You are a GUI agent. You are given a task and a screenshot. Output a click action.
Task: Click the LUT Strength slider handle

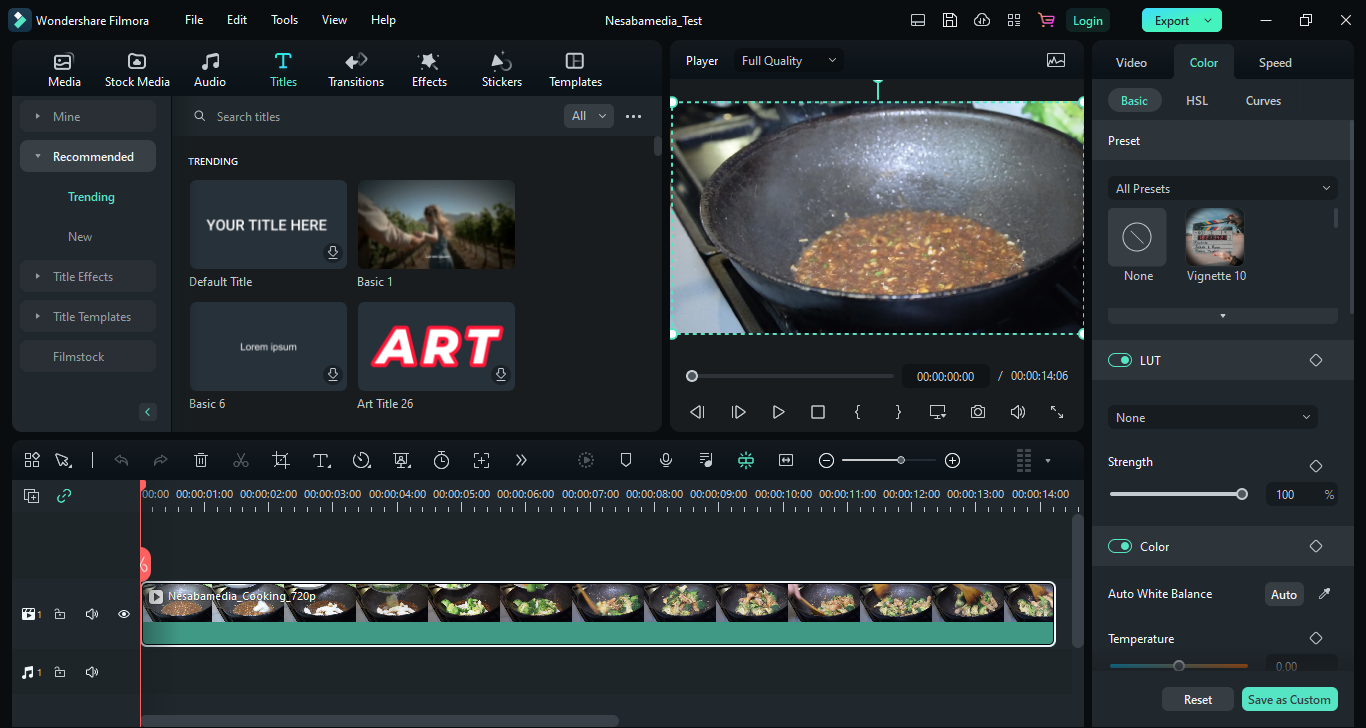1242,494
